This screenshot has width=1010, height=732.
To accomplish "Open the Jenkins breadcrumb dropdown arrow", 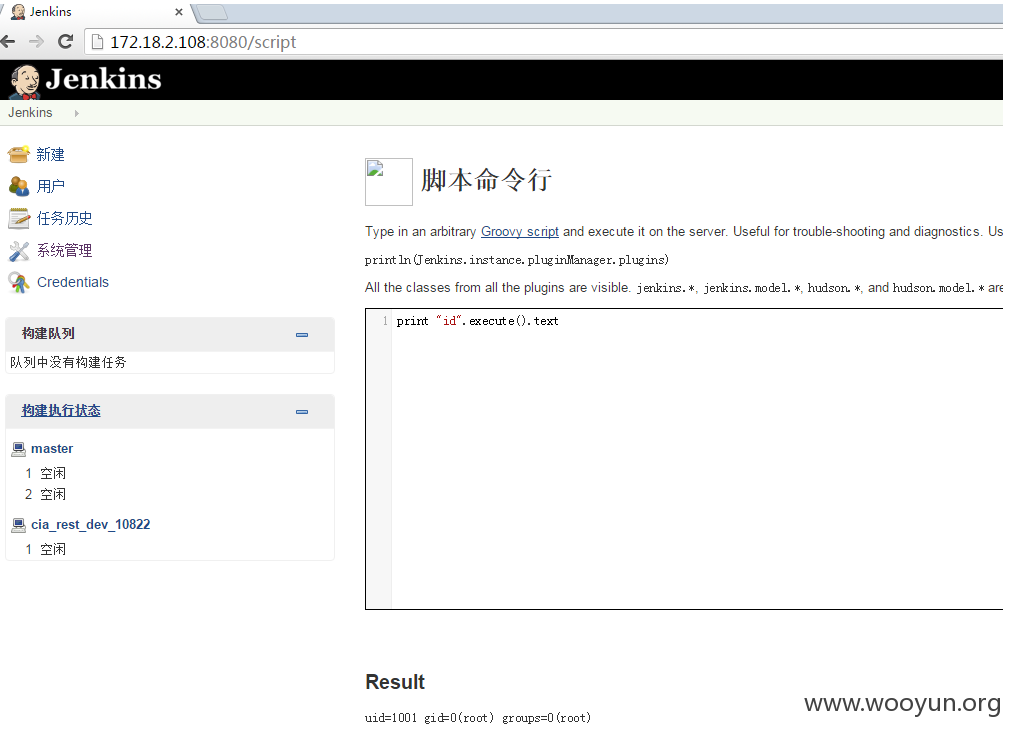I will pos(77,113).
